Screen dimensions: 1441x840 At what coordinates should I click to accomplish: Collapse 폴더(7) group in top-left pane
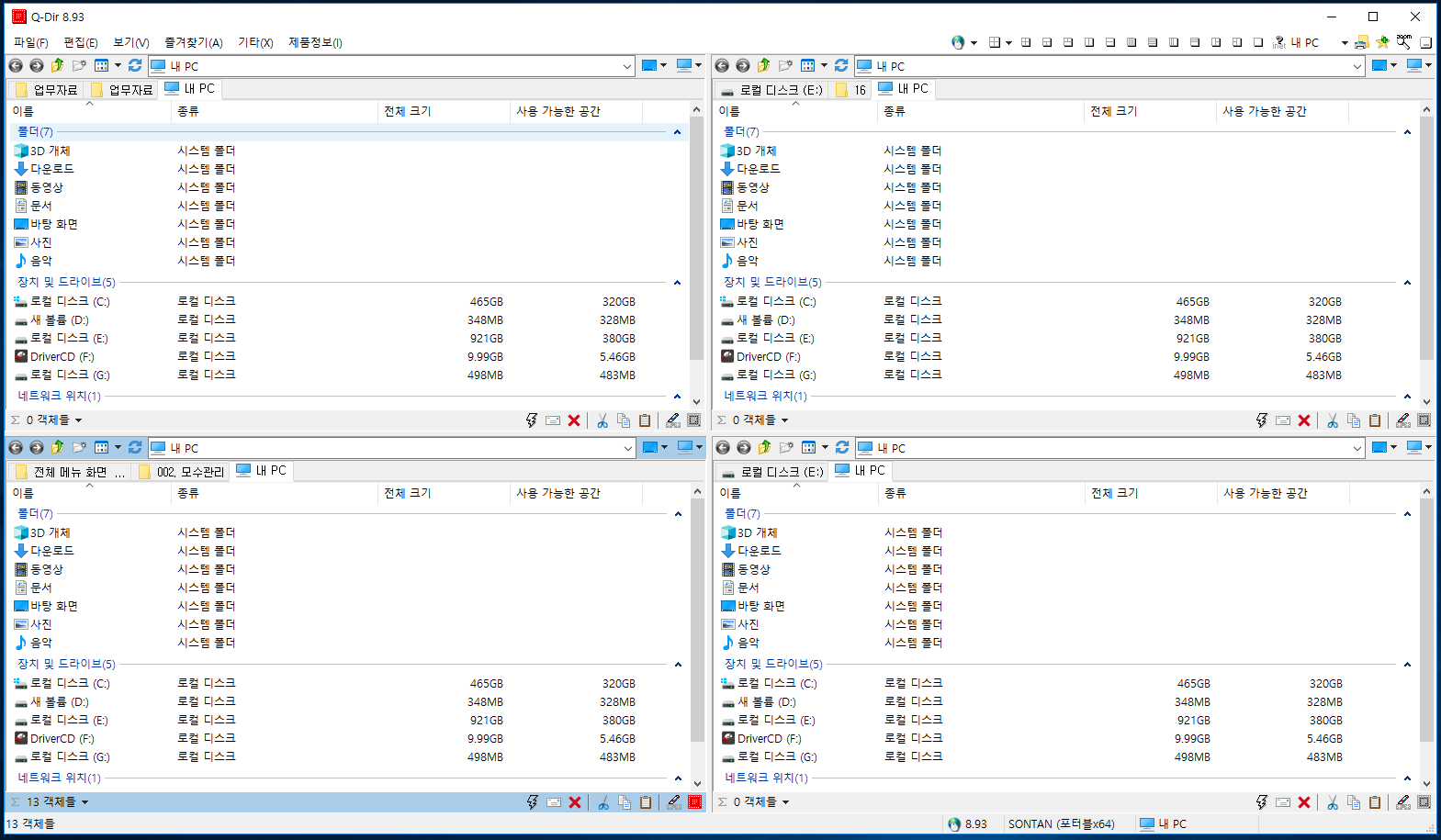[x=677, y=132]
